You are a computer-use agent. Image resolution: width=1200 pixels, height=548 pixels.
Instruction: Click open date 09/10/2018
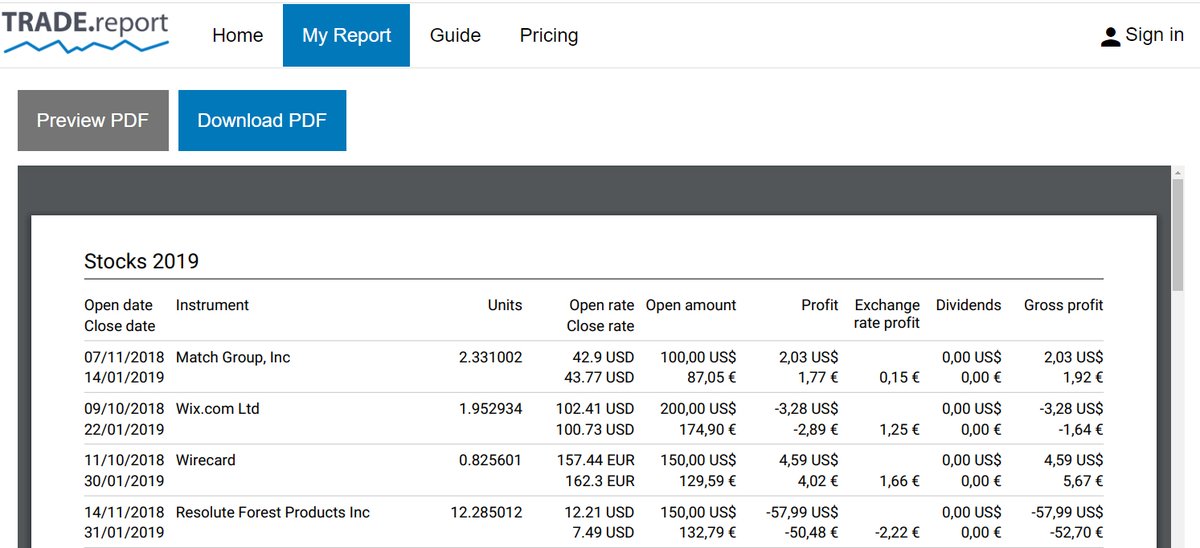[124, 409]
